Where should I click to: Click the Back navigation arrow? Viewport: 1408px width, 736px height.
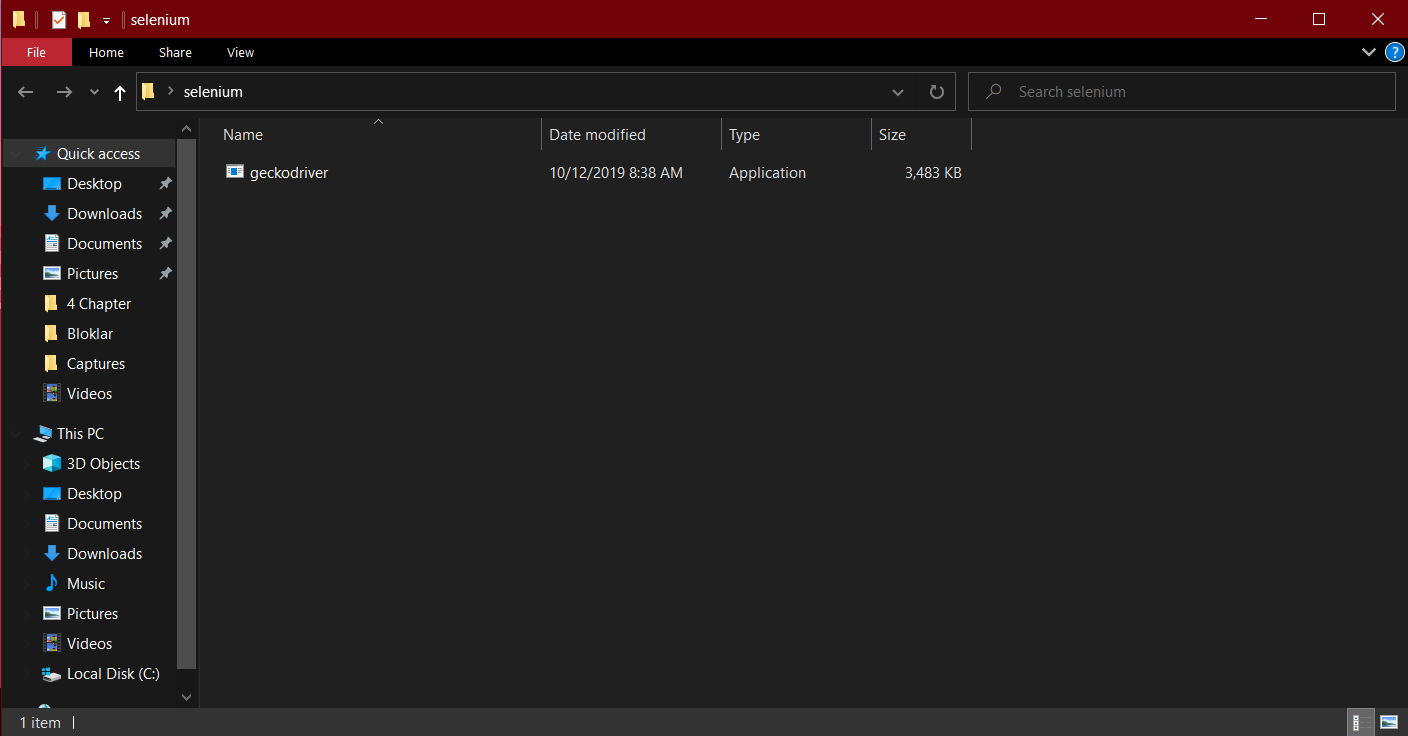click(26, 92)
